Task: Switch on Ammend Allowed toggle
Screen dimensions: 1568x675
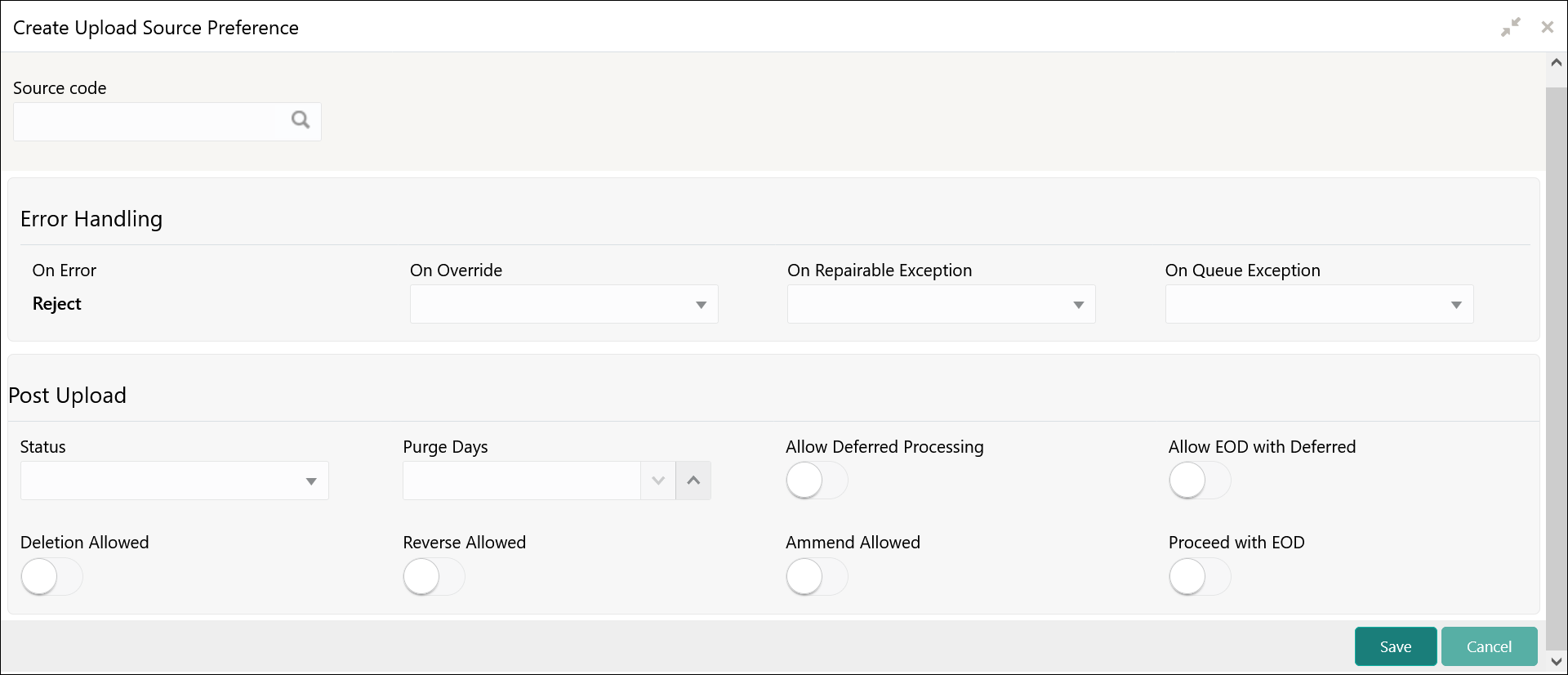Action: (x=816, y=577)
